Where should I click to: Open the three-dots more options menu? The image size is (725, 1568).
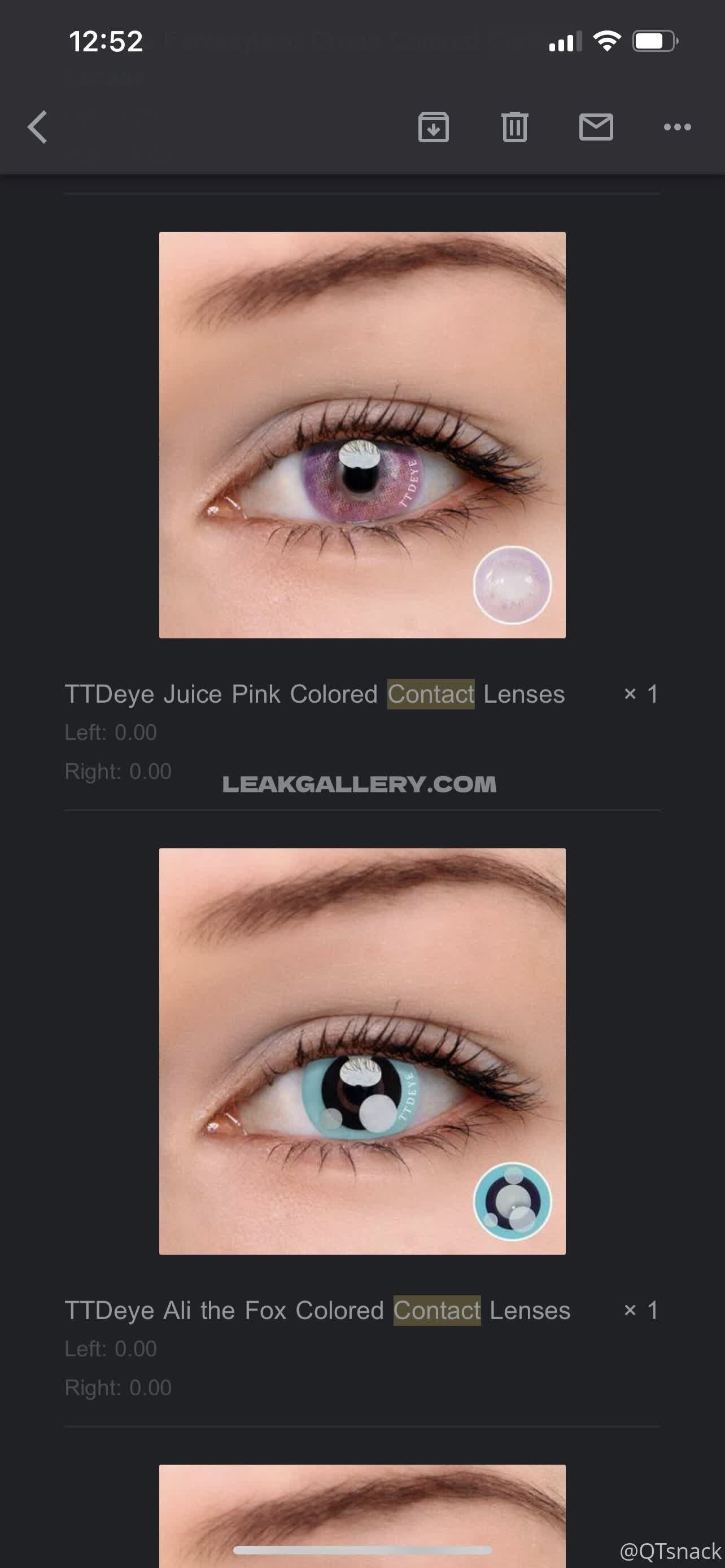(677, 127)
